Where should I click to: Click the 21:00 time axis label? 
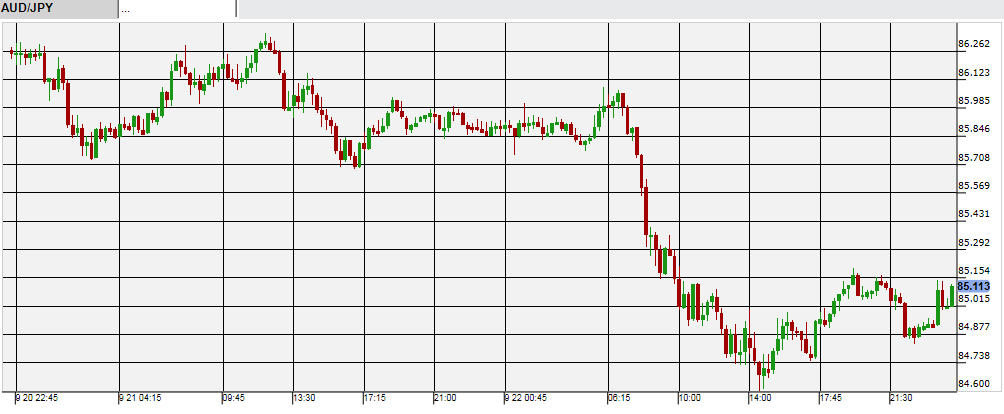point(445,398)
